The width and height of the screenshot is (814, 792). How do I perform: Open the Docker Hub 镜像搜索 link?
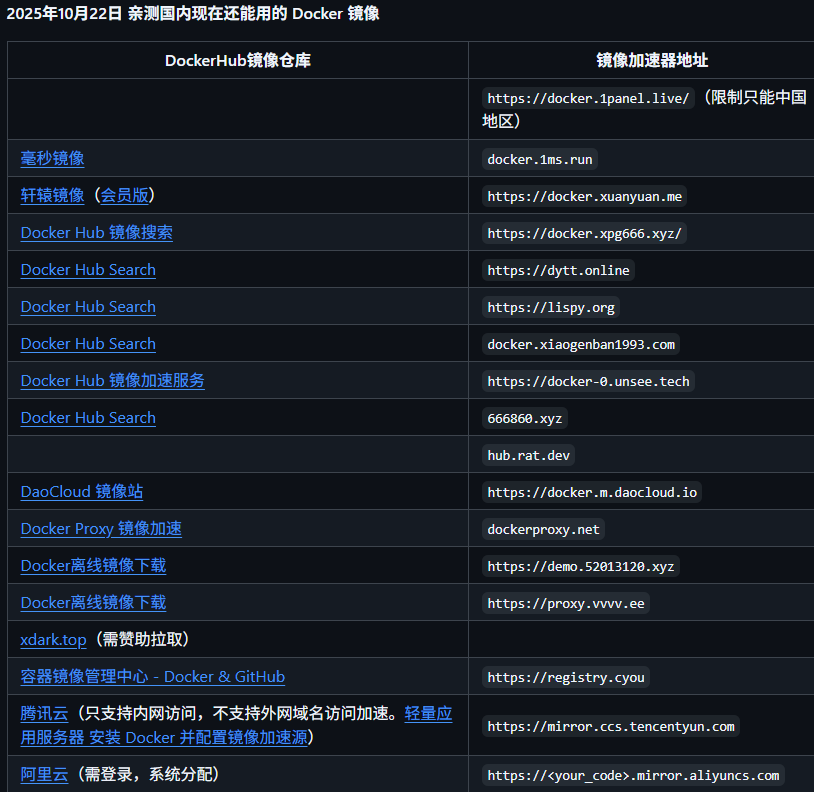click(x=97, y=233)
